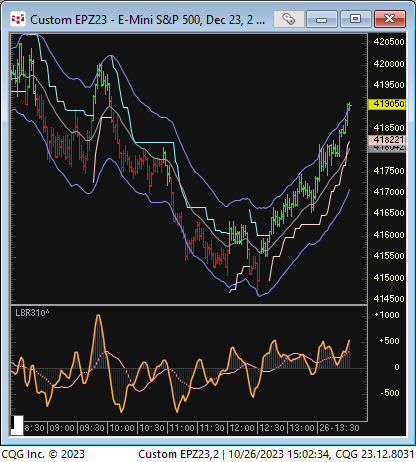Screen dimensions: 416x462
Task: Click the 13:00 time axis label
Action: (302, 428)
